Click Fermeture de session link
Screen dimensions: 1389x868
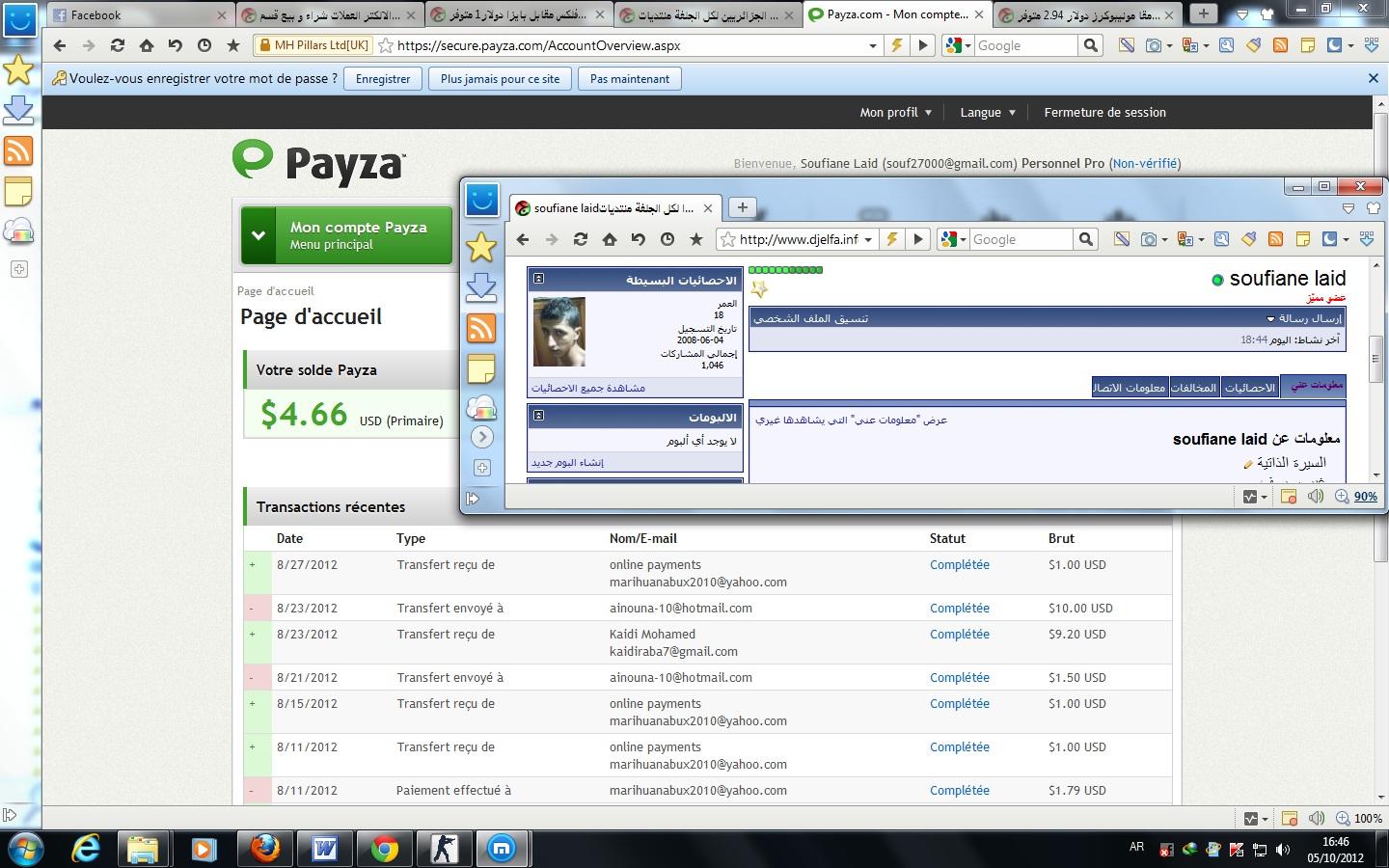pos(1104,112)
